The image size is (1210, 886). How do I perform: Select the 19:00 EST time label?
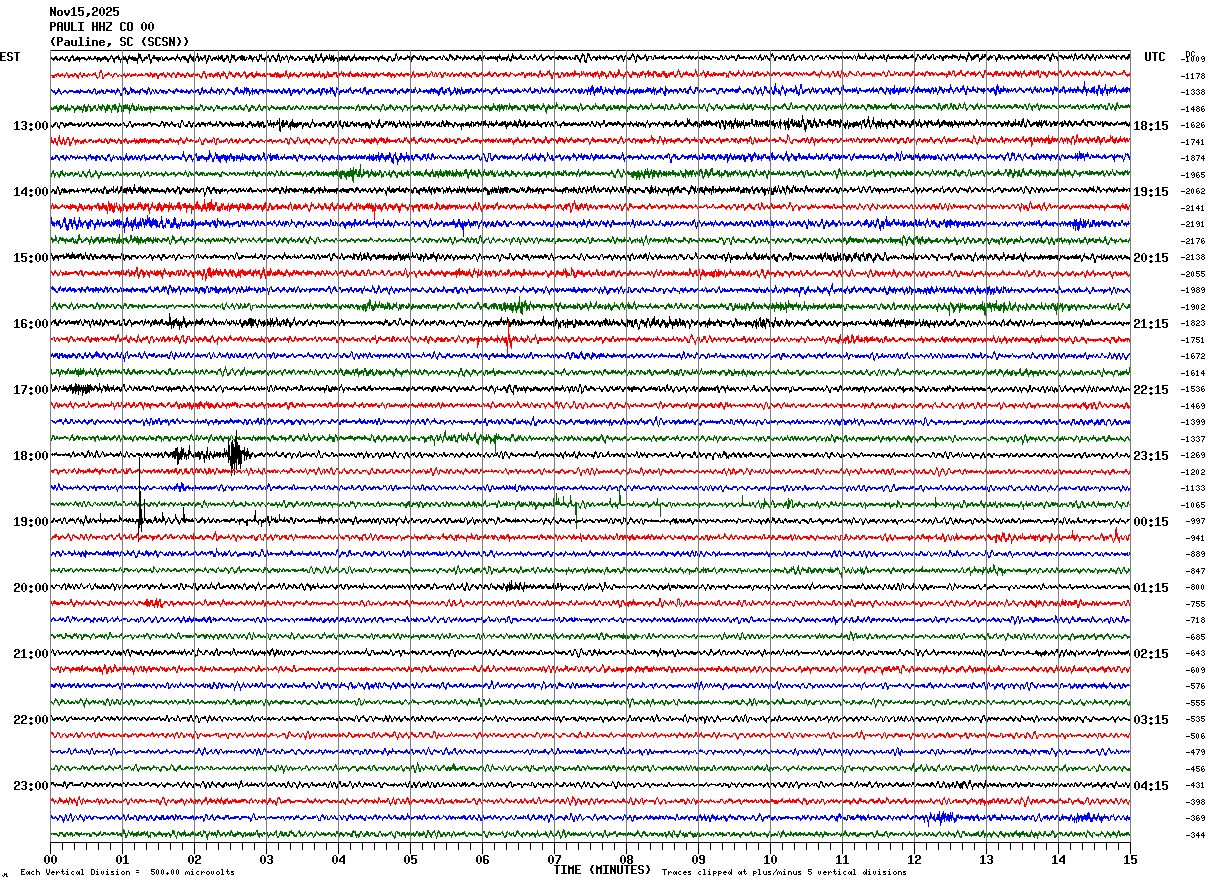31,521
